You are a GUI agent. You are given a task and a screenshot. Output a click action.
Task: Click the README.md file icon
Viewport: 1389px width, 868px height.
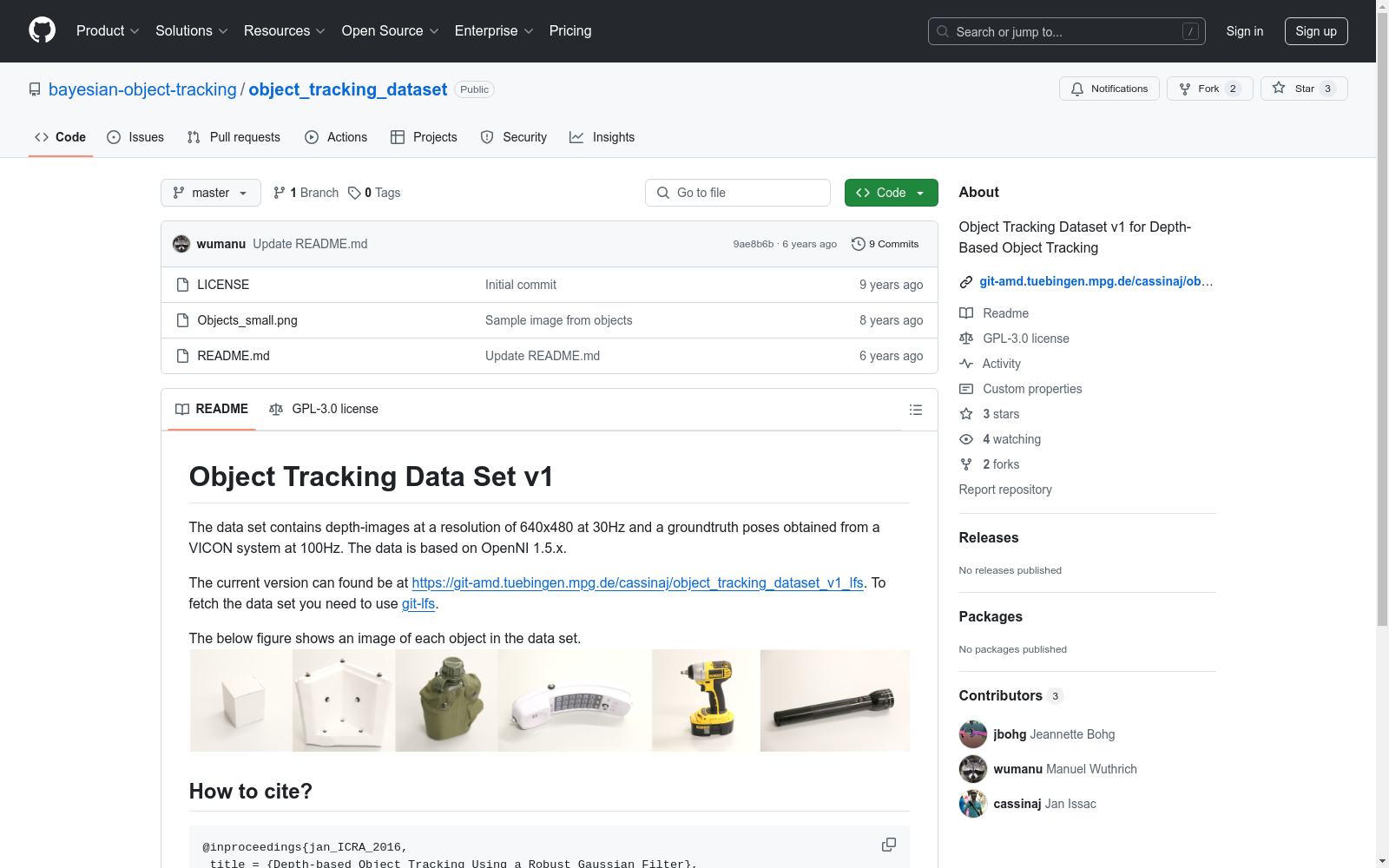[x=182, y=356]
